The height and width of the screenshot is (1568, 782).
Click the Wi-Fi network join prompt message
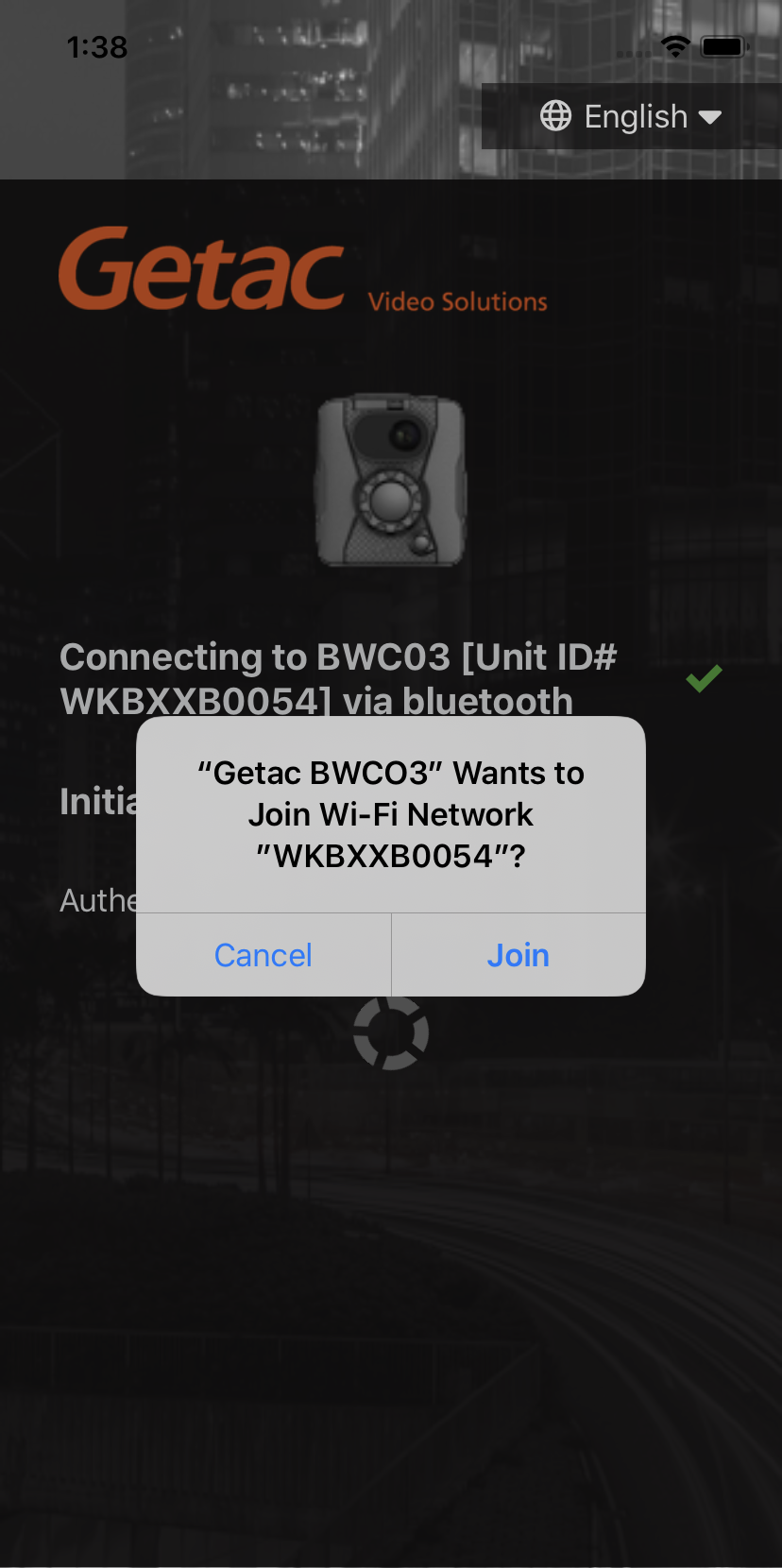(x=391, y=814)
